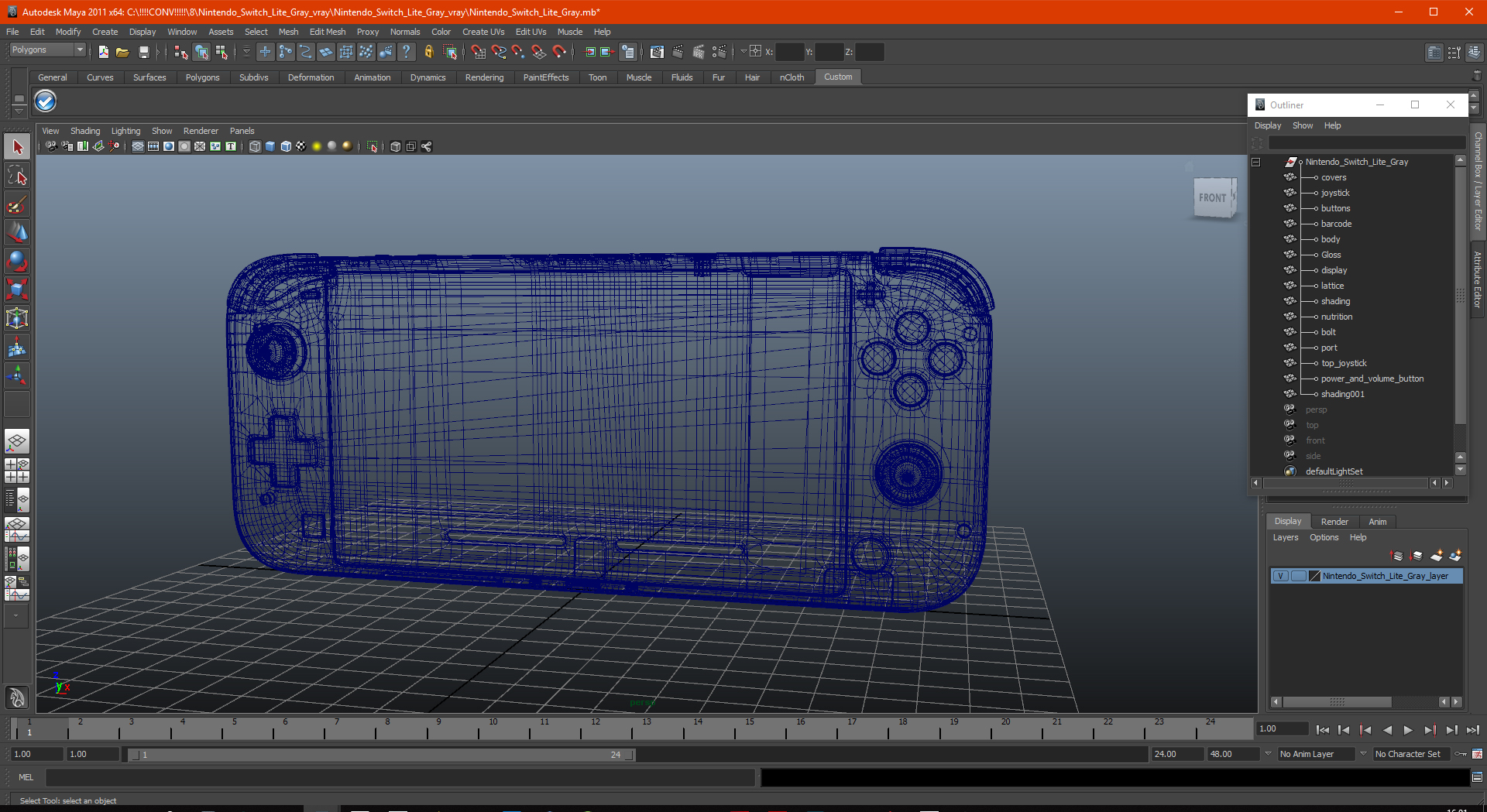Switch to persp/graph editor layout

(17, 529)
